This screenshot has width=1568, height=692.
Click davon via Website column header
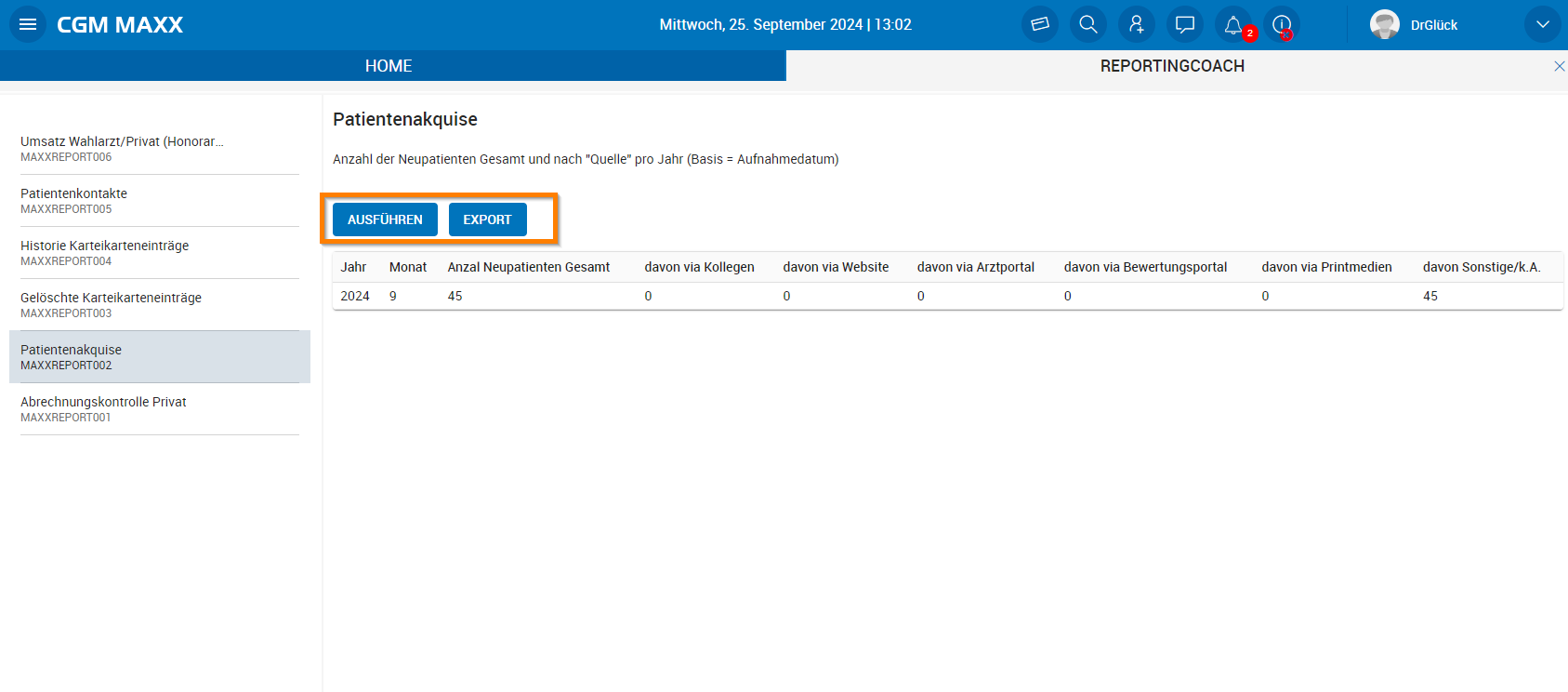836,267
